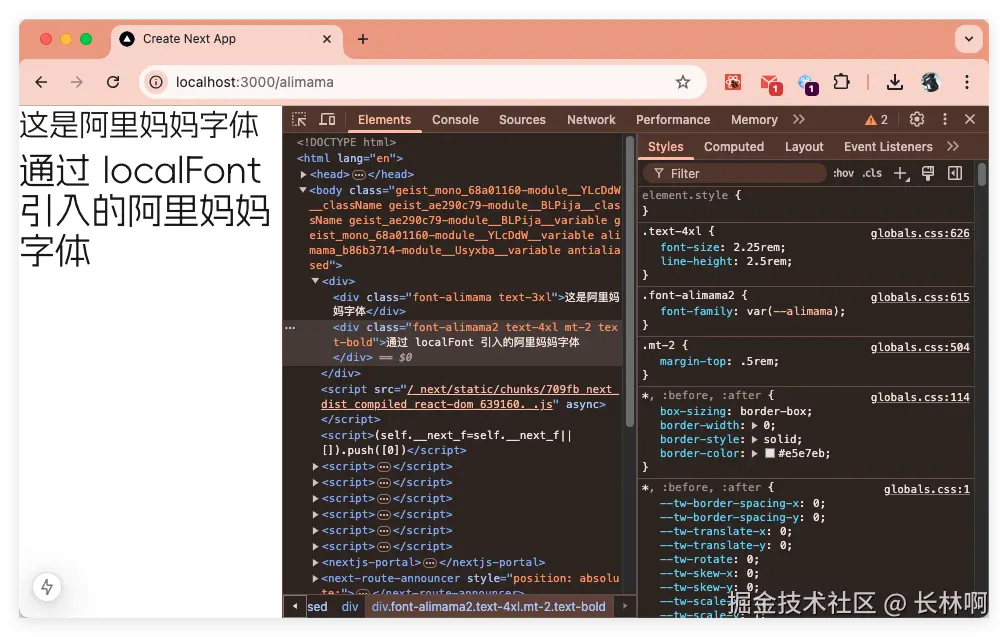Screen dimensions: 1008x637
Task: Add a new style rule with plus
Action: 901,174
